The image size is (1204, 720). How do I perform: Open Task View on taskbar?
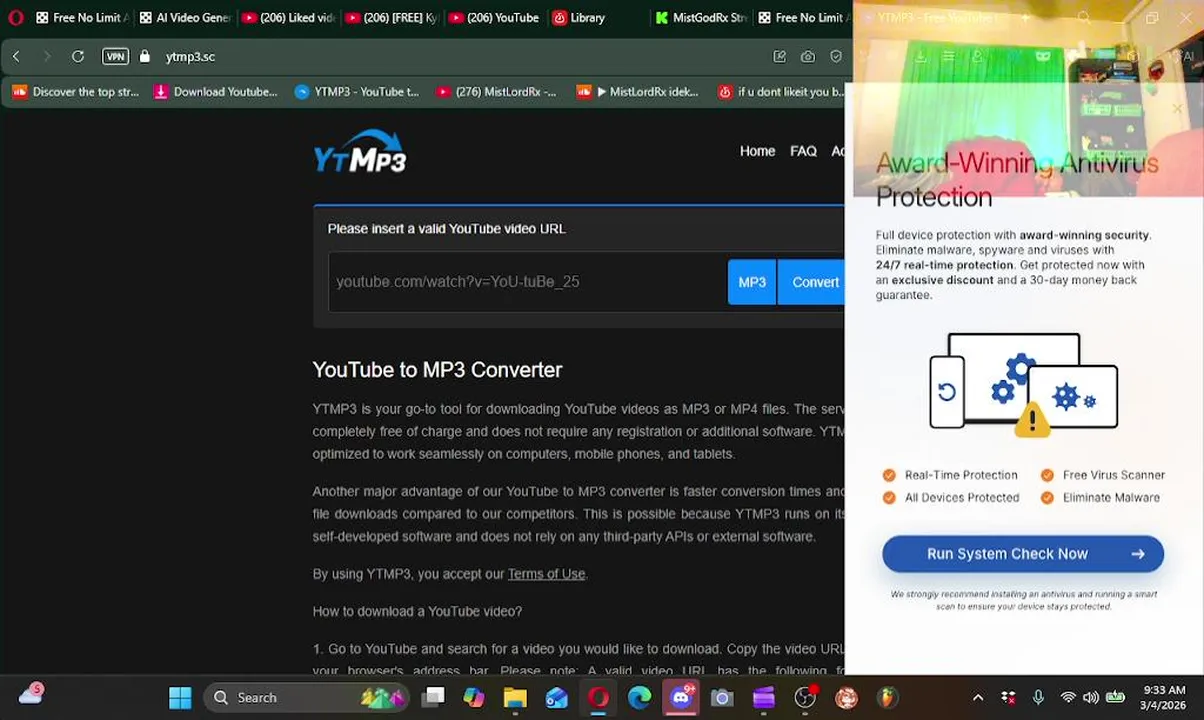[433, 698]
